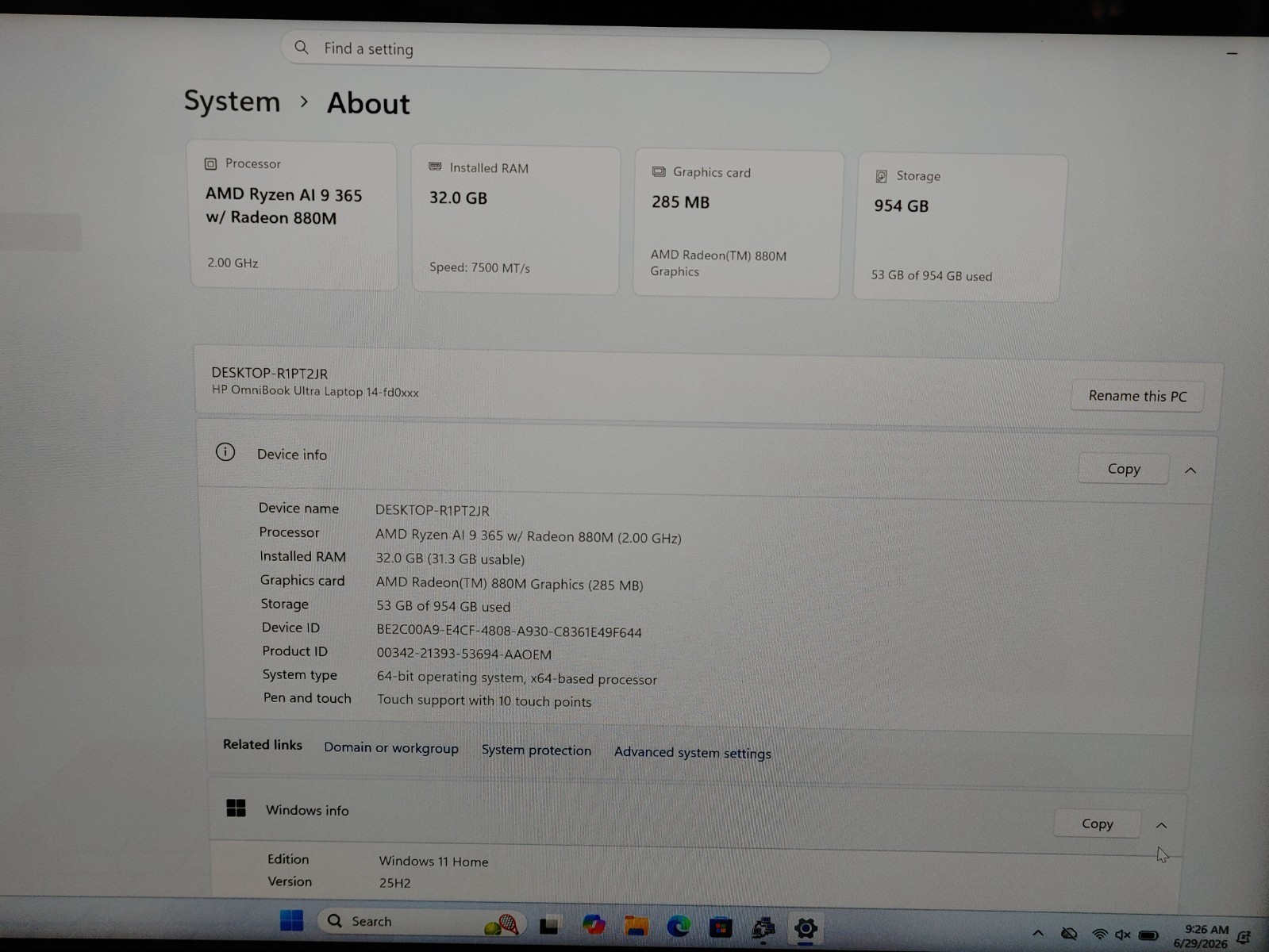
Task: Open the network computers taskbar app
Action: coord(763,928)
